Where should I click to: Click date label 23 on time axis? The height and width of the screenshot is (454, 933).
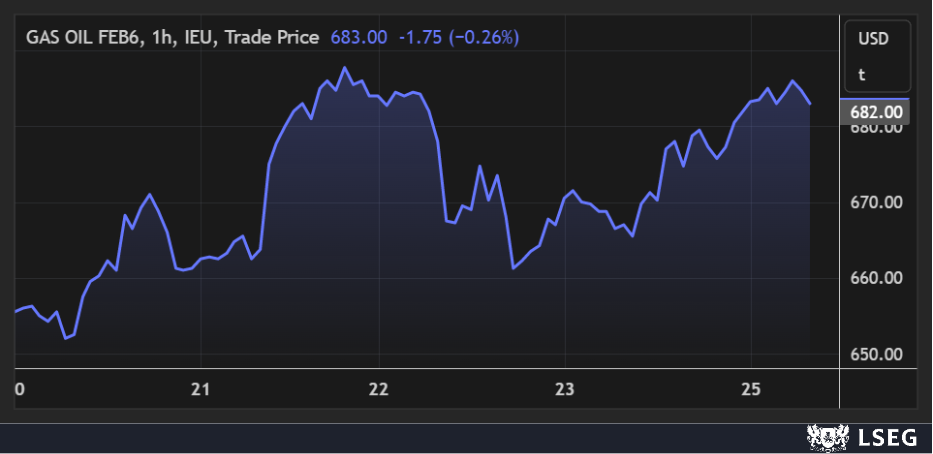[x=565, y=388]
